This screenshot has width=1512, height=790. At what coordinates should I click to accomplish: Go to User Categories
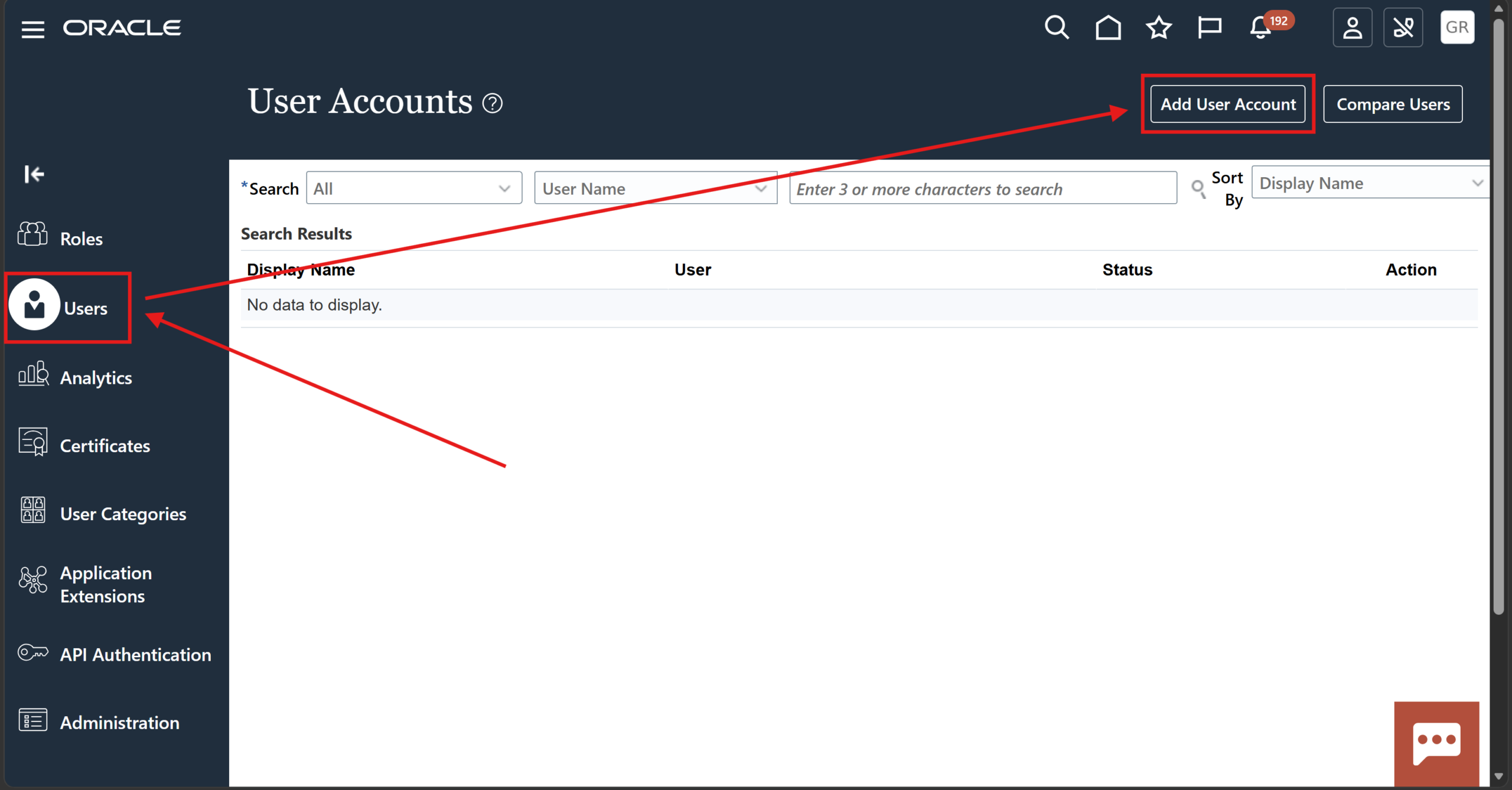point(123,514)
